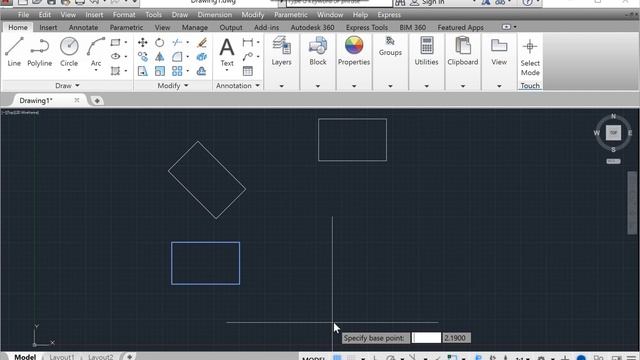Open the View panel button

click(499, 51)
